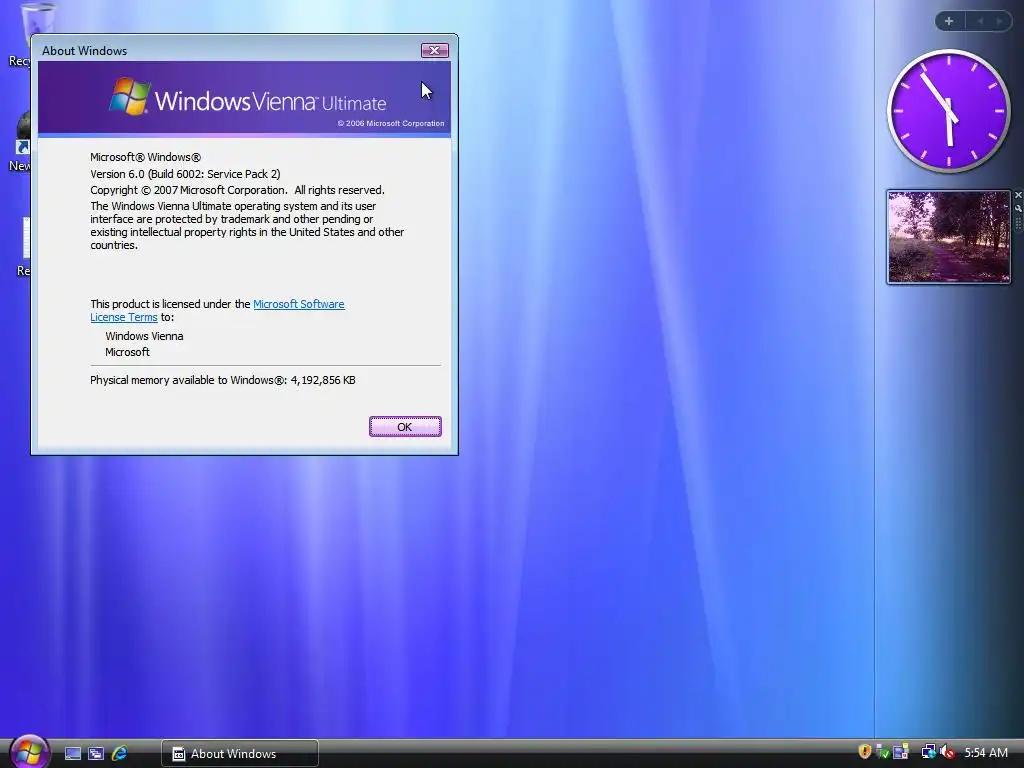This screenshot has width=1024, height=768.
Task: Click Windows Vienna Ultimate banner logo
Action: [x=248, y=98]
